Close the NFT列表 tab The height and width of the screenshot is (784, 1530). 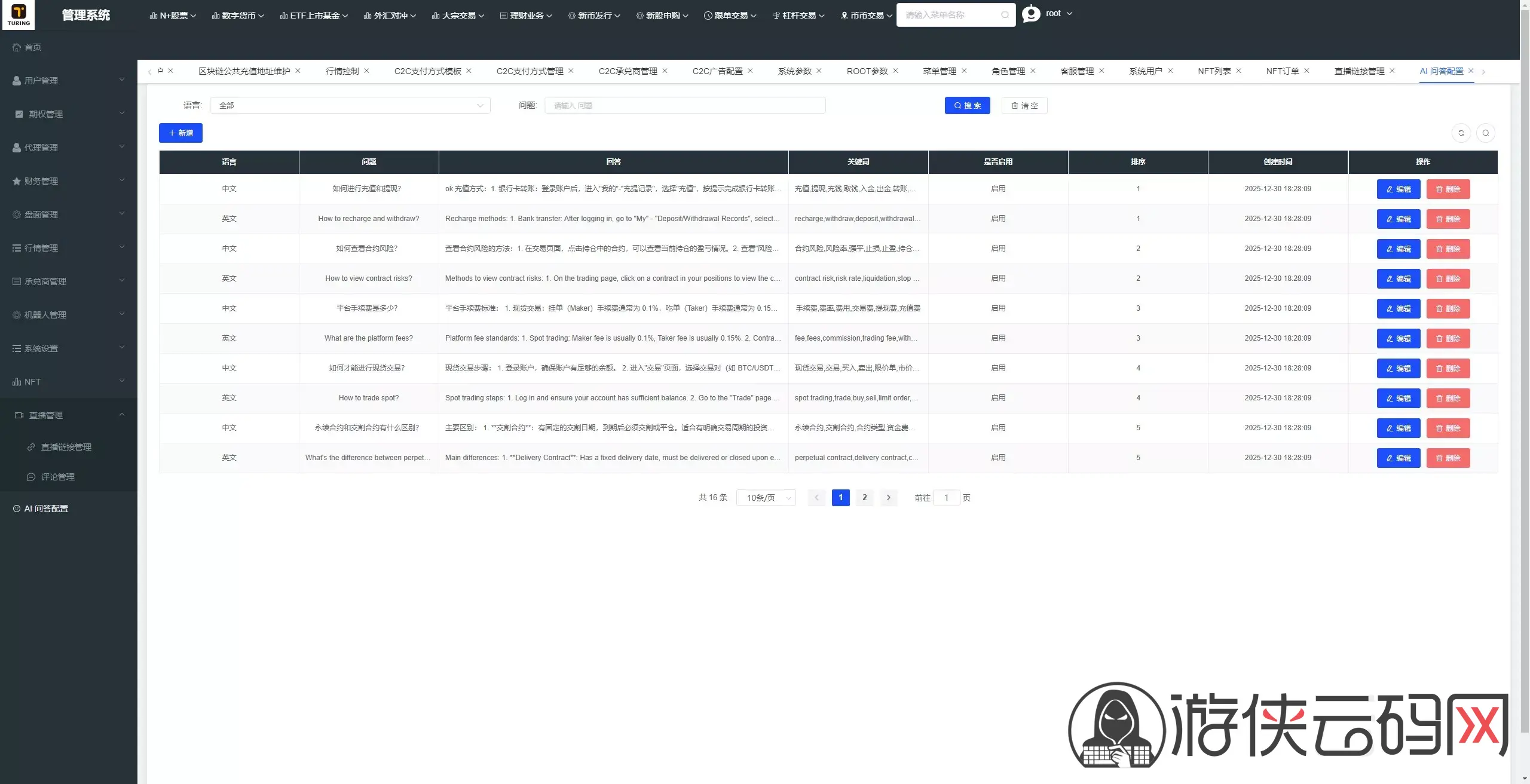1238,71
